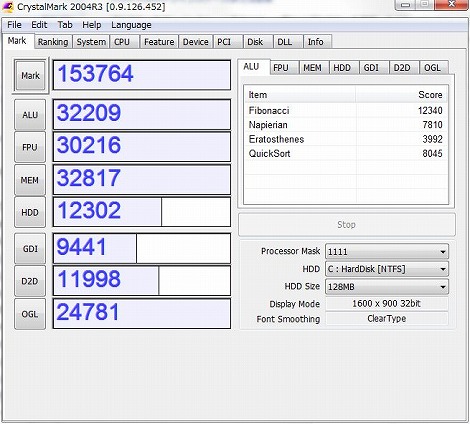
Task: Open the File menu
Action: [x=14, y=25]
